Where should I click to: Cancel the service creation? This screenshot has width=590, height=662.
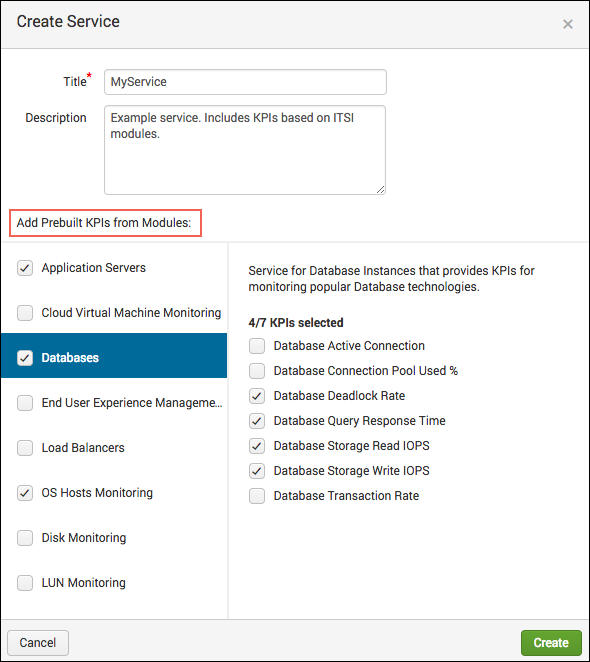click(38, 643)
